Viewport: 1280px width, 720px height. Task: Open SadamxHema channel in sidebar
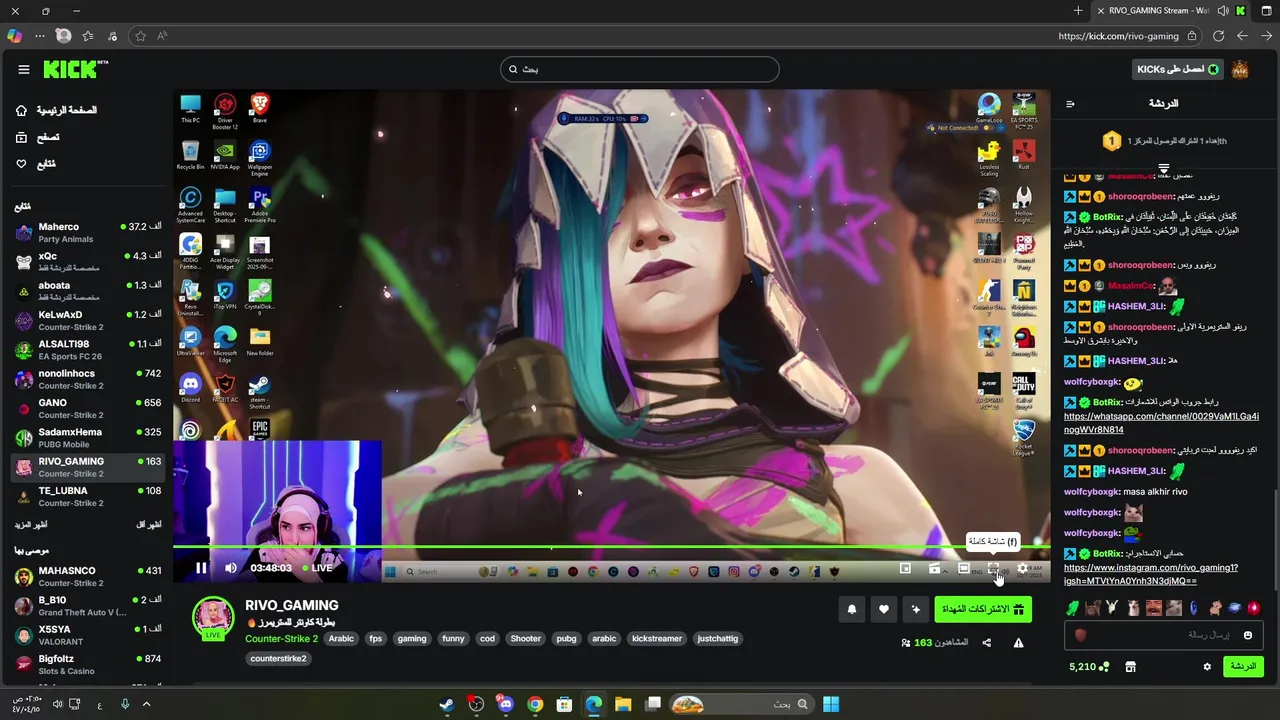88,438
